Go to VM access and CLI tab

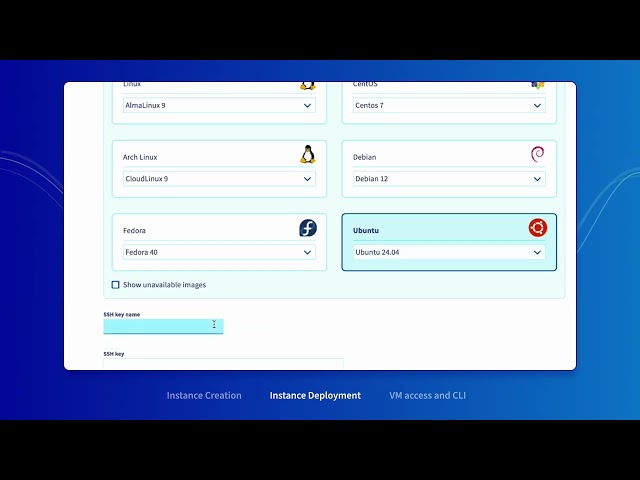(427, 396)
